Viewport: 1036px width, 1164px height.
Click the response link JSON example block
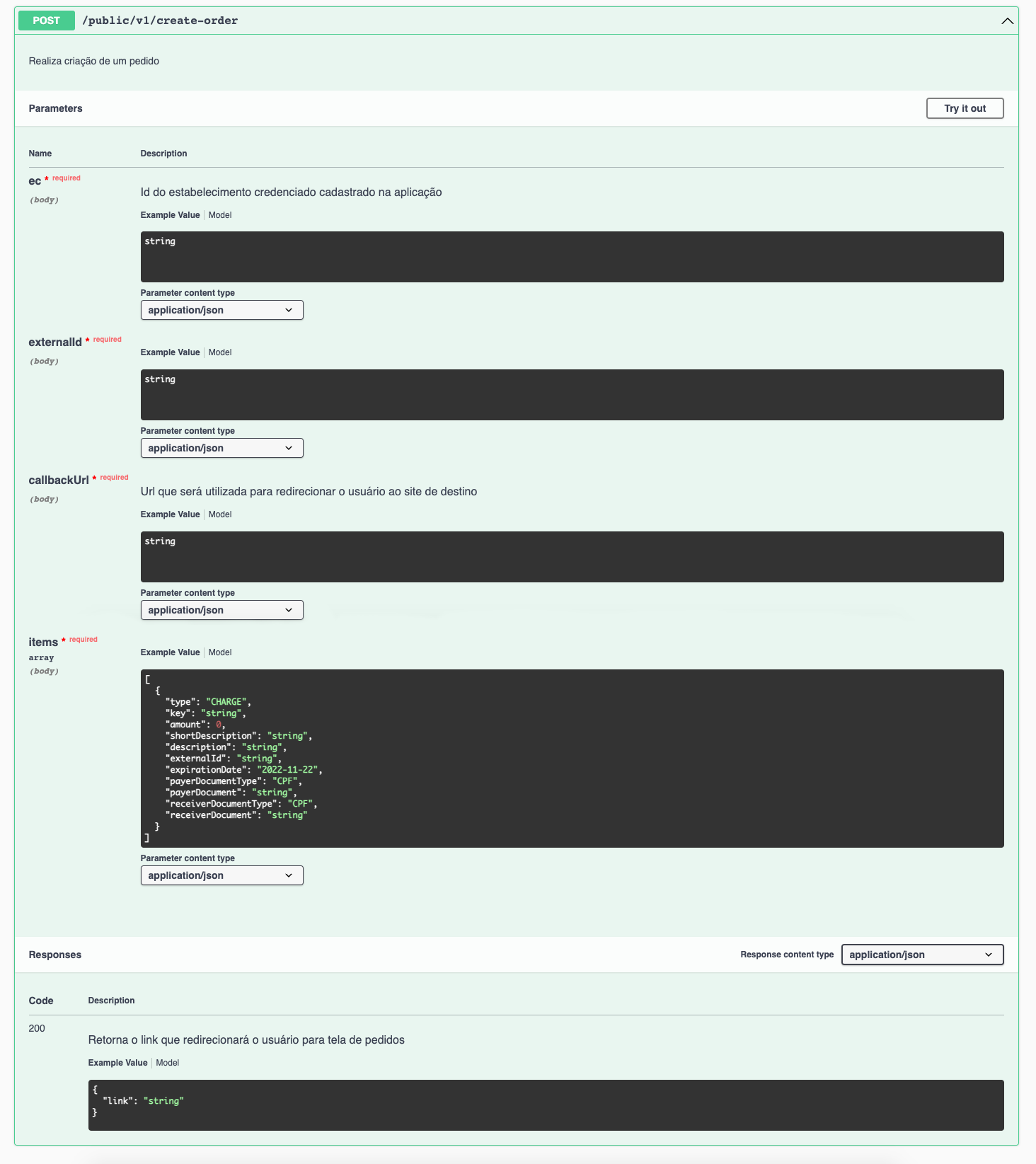546,1105
